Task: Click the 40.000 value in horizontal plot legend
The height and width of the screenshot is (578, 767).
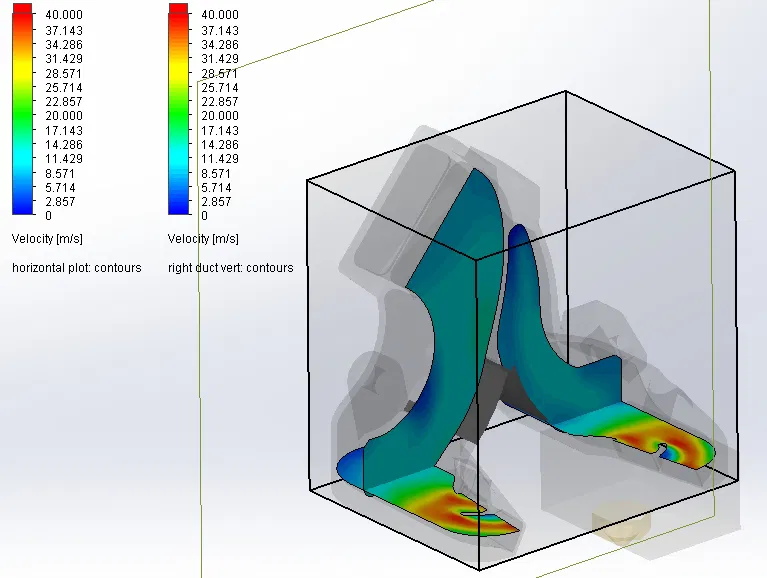Action: (64, 15)
